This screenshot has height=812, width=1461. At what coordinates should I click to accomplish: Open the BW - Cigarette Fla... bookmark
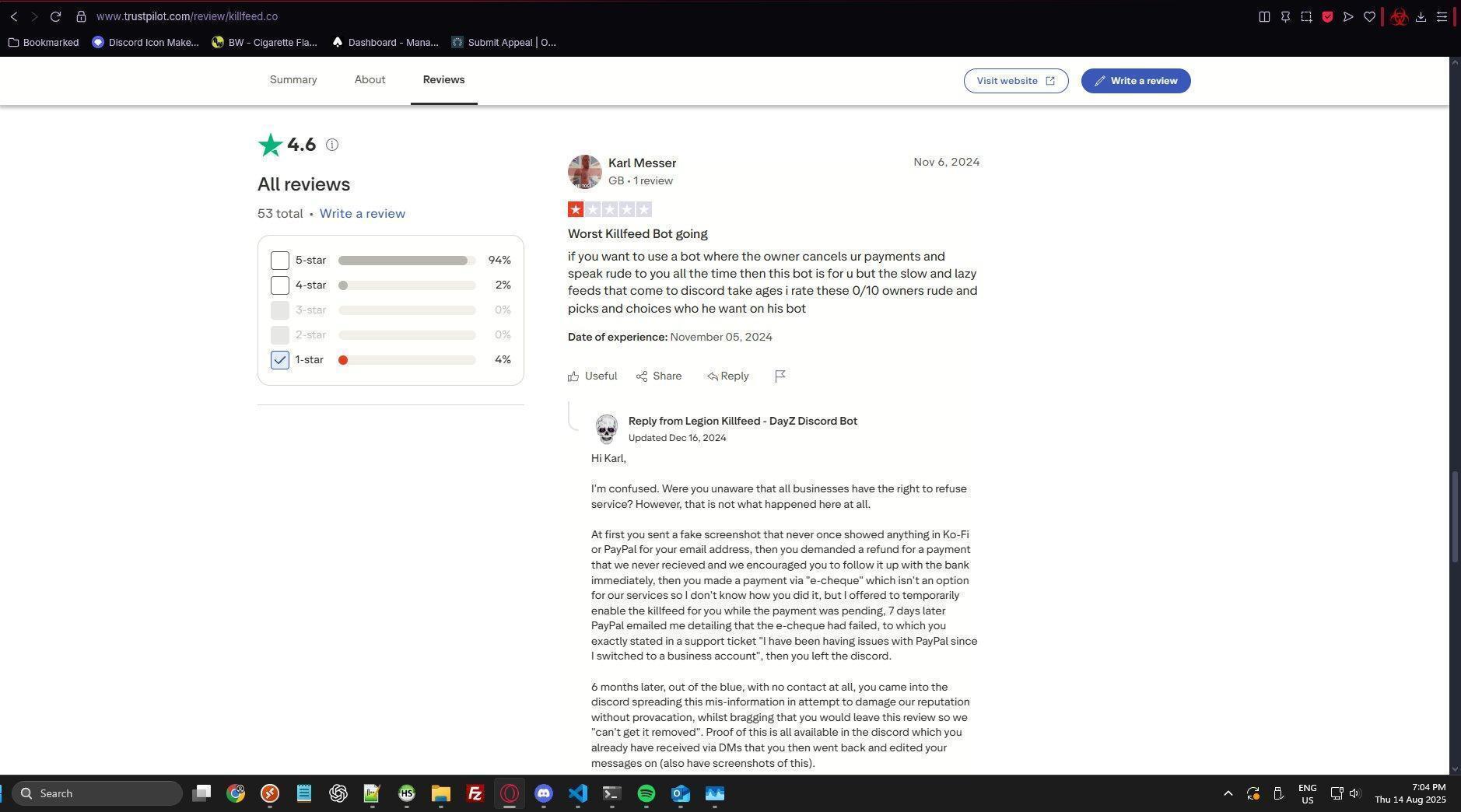pyautogui.click(x=265, y=43)
